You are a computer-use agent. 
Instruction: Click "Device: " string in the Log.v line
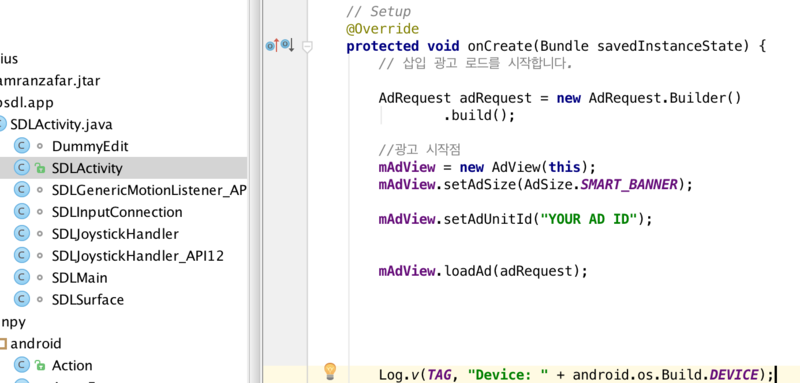(x=508, y=375)
